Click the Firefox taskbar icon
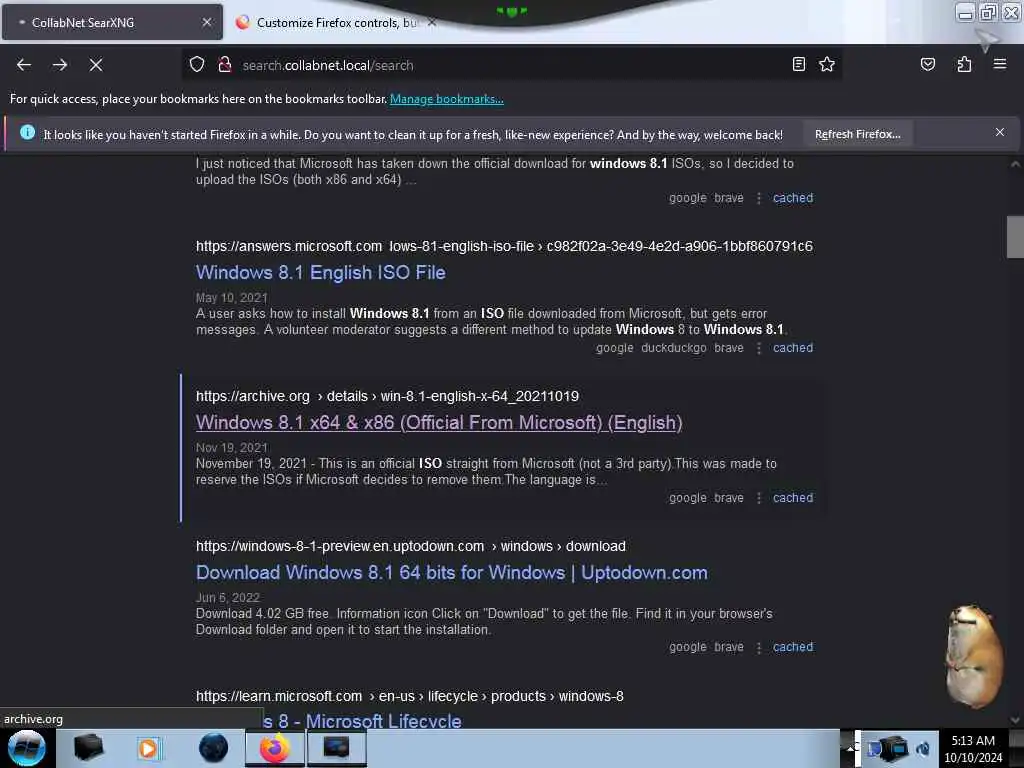The width and height of the screenshot is (1024, 768). click(275, 748)
